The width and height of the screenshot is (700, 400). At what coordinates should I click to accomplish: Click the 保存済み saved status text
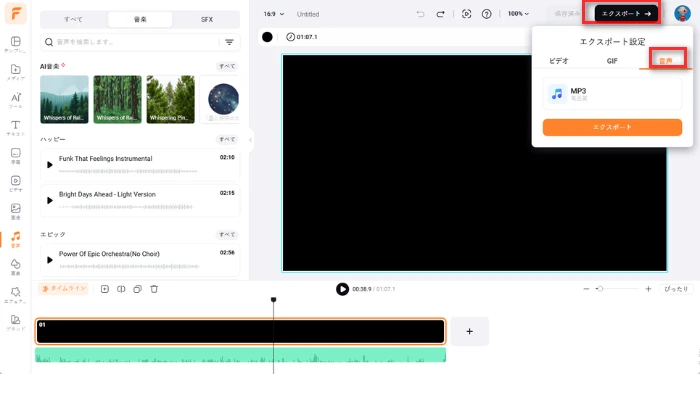(567, 14)
